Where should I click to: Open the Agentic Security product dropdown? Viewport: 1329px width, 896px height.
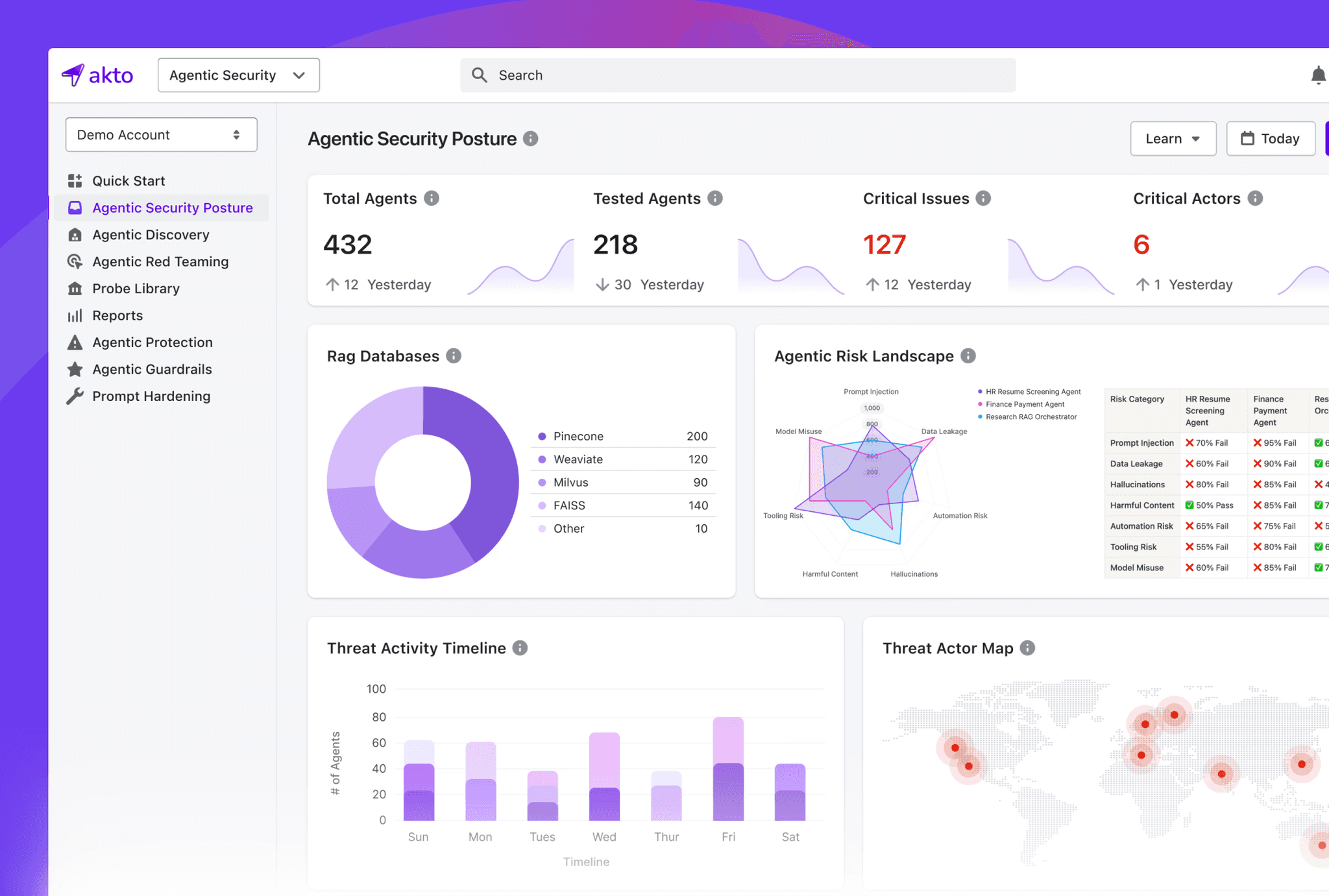point(238,75)
